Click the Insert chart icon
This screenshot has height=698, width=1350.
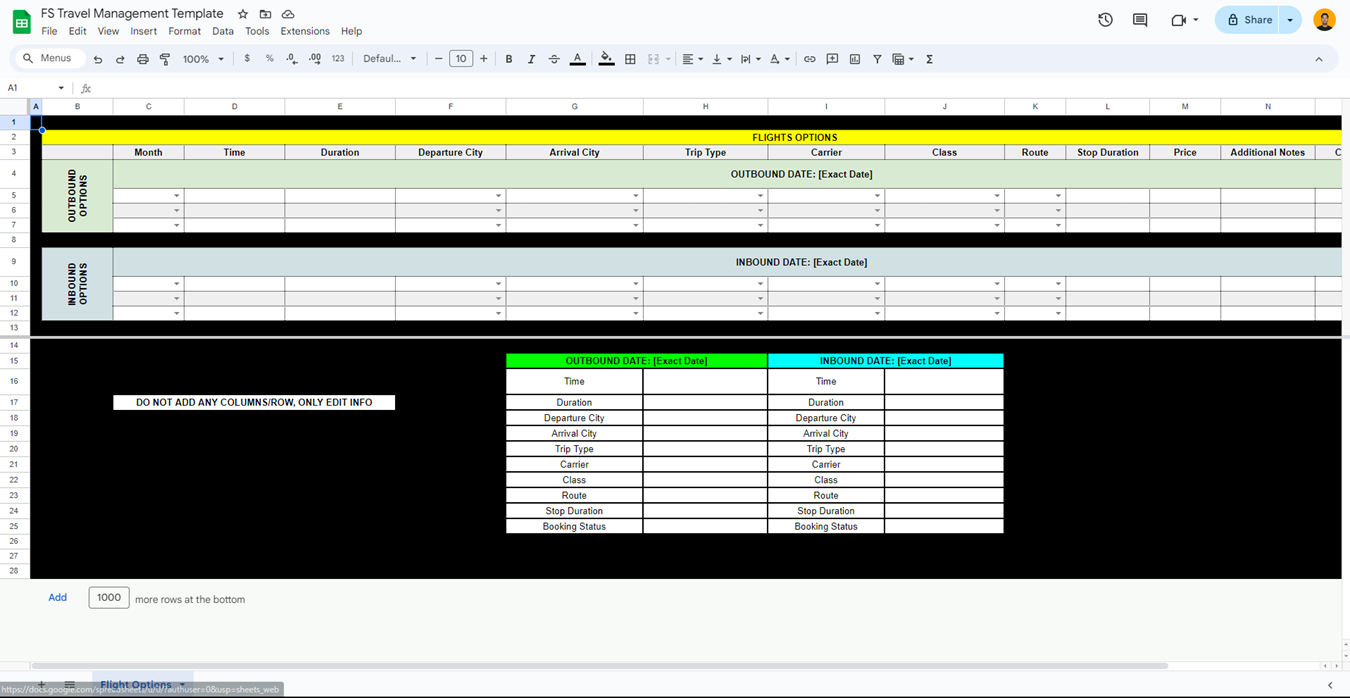tap(855, 59)
